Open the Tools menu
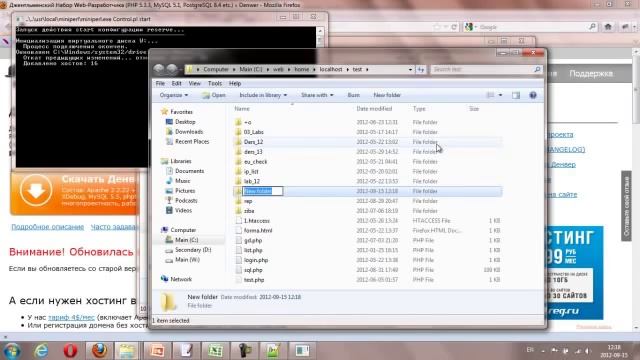 (x=215, y=83)
